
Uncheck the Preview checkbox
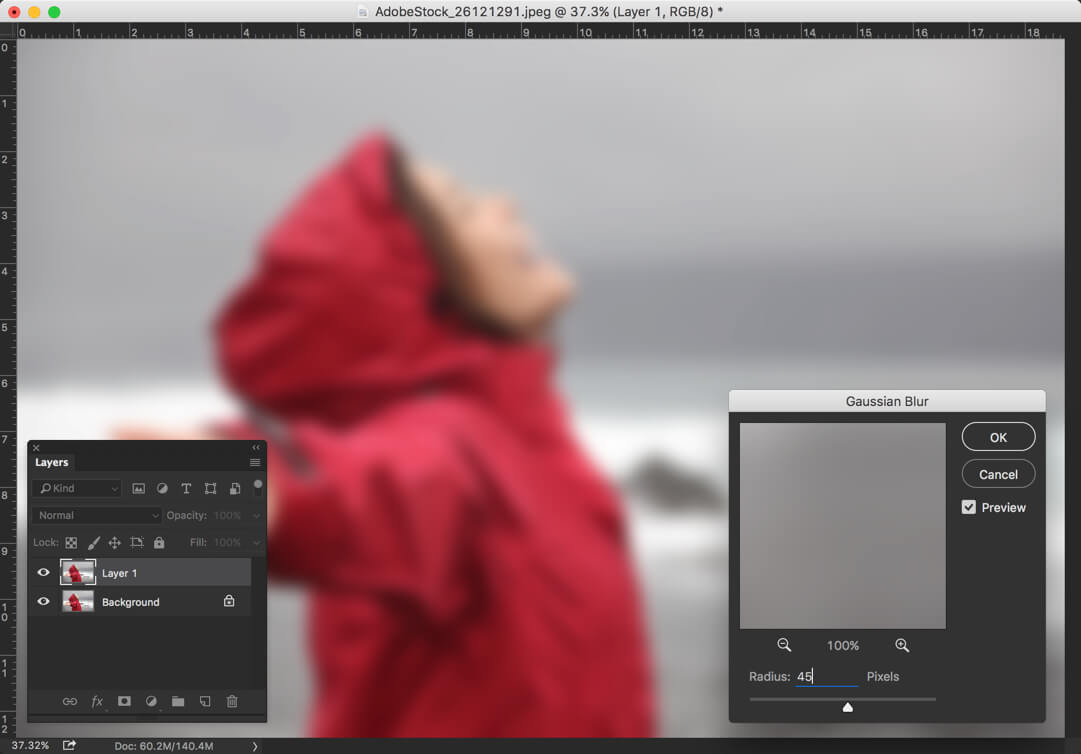coord(969,507)
